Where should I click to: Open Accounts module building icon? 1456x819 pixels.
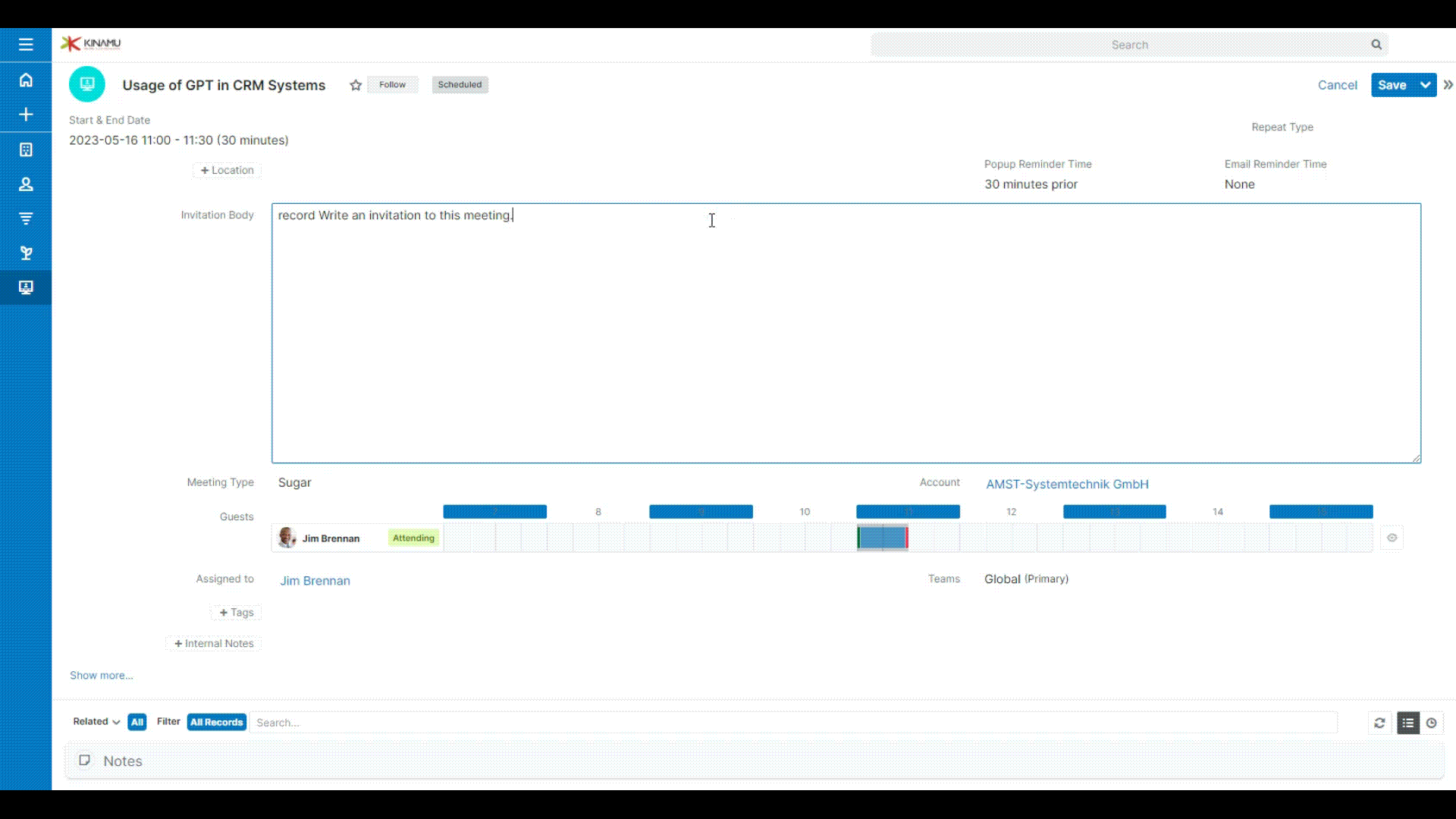pos(26,149)
